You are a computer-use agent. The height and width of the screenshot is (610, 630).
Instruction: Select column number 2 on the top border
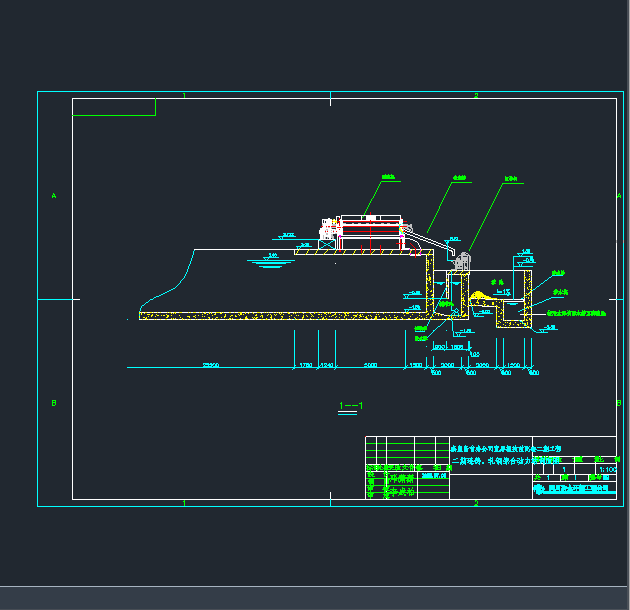(476, 95)
